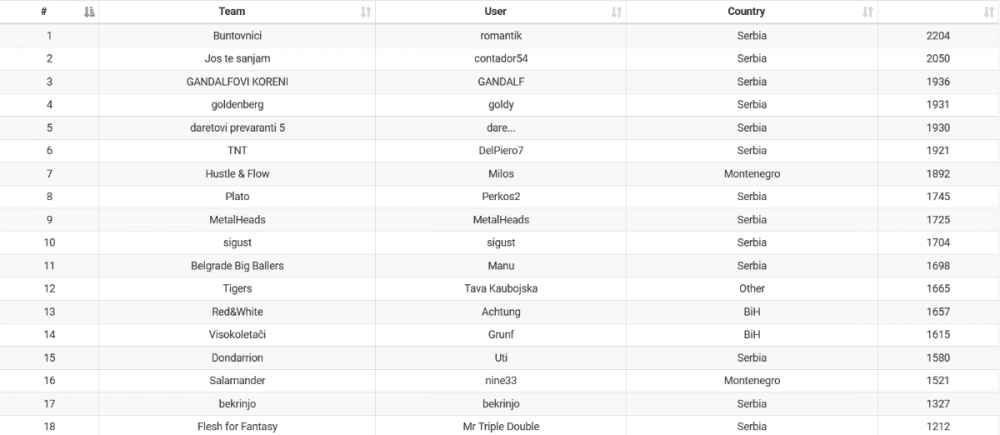Select the Buntovnici team cell
The height and width of the screenshot is (435, 1000).
coord(237,35)
